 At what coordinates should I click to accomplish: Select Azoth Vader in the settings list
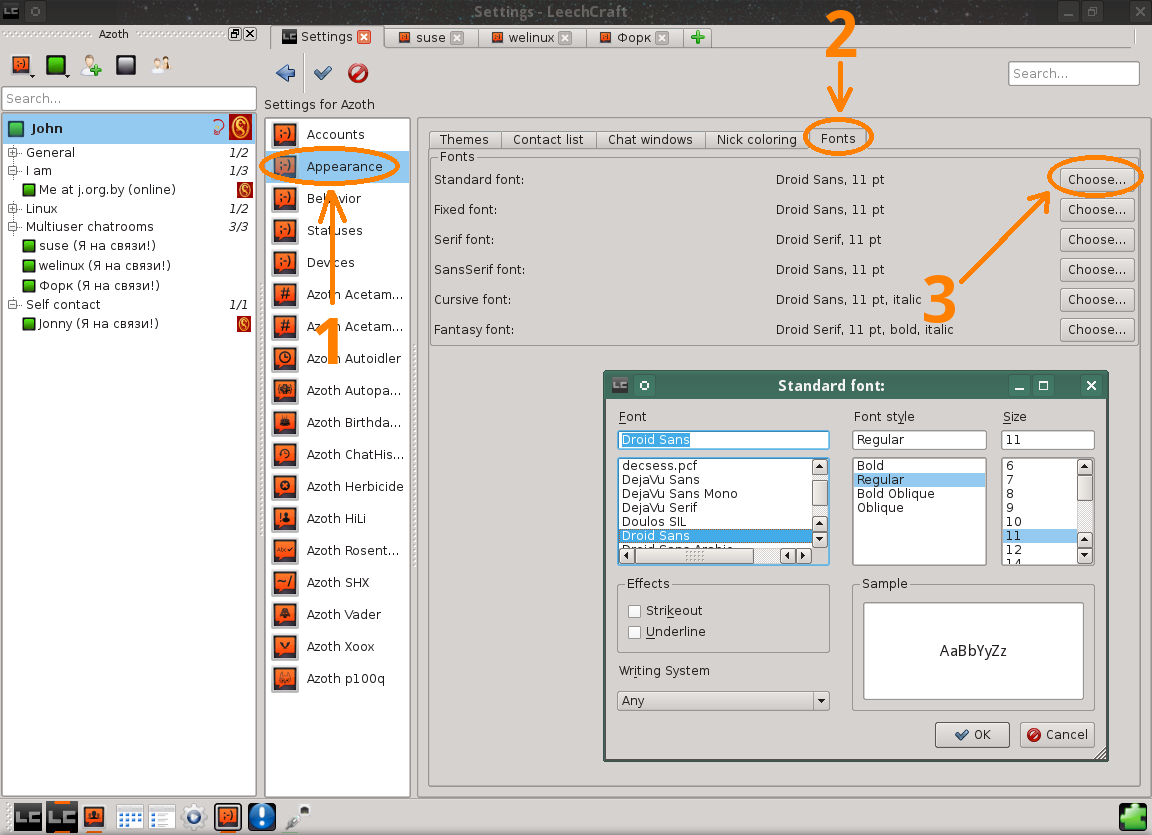point(337,615)
